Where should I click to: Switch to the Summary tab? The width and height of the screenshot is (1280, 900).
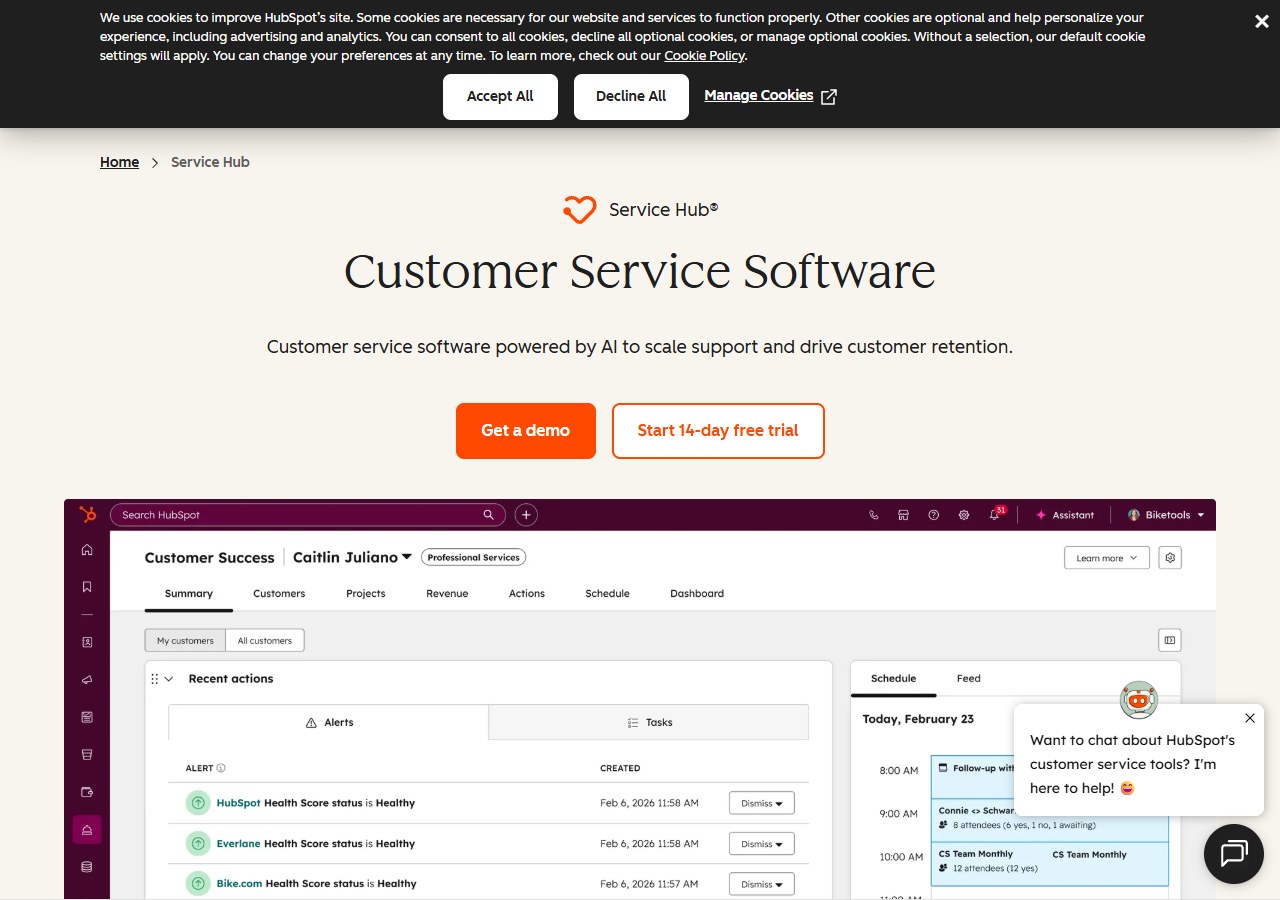click(189, 593)
